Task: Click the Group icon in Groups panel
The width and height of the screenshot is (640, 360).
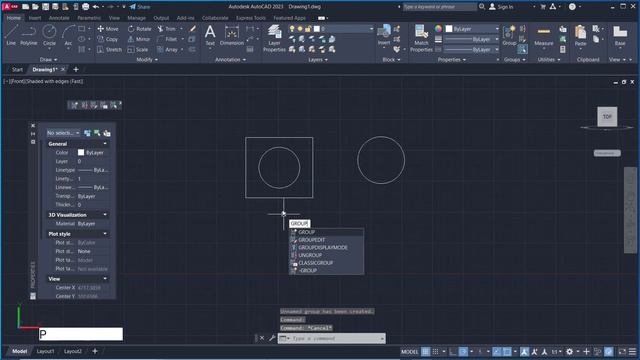Action: [509, 35]
